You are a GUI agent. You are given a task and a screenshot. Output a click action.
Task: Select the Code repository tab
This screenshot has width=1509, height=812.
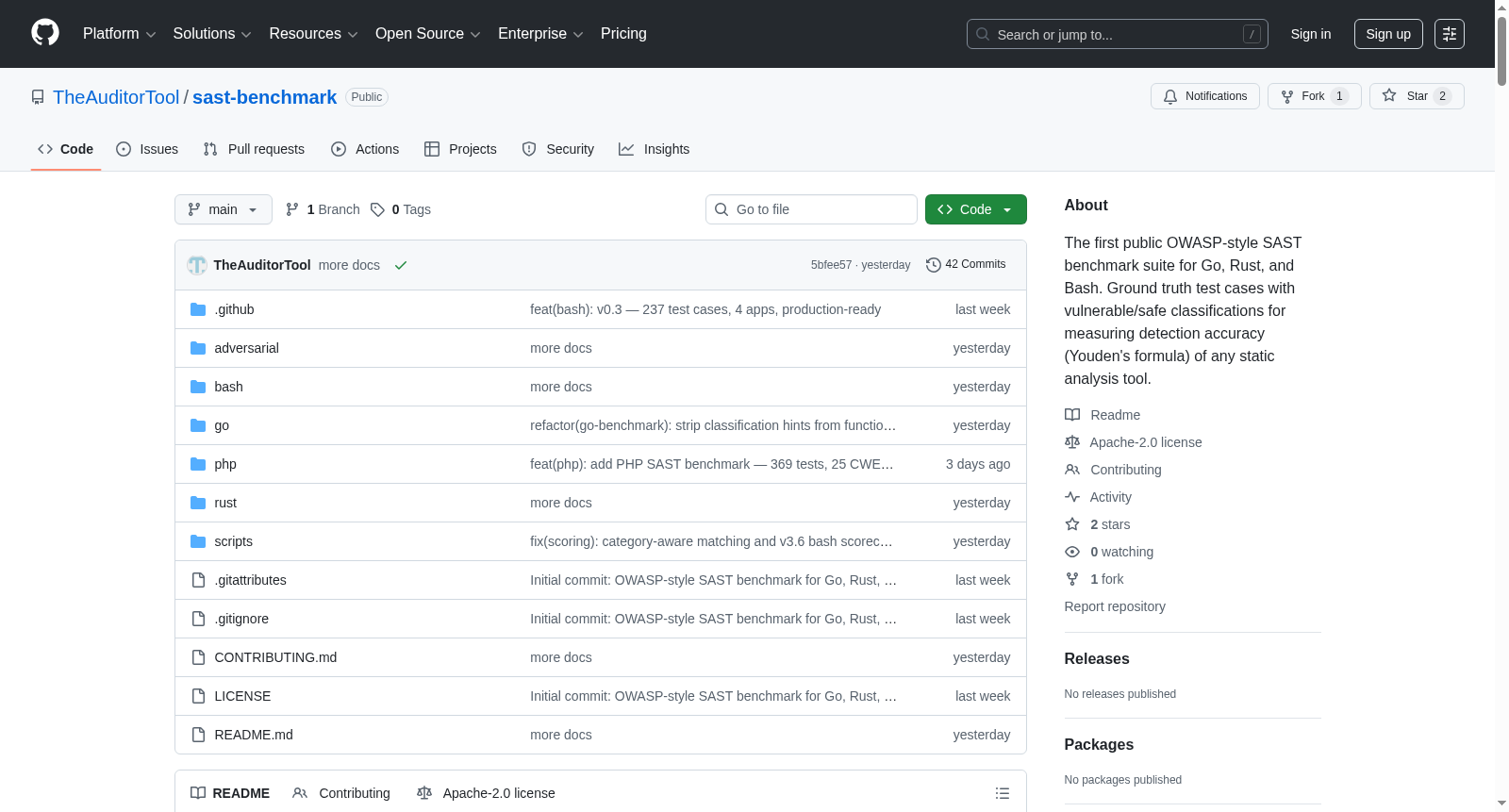coord(66,149)
